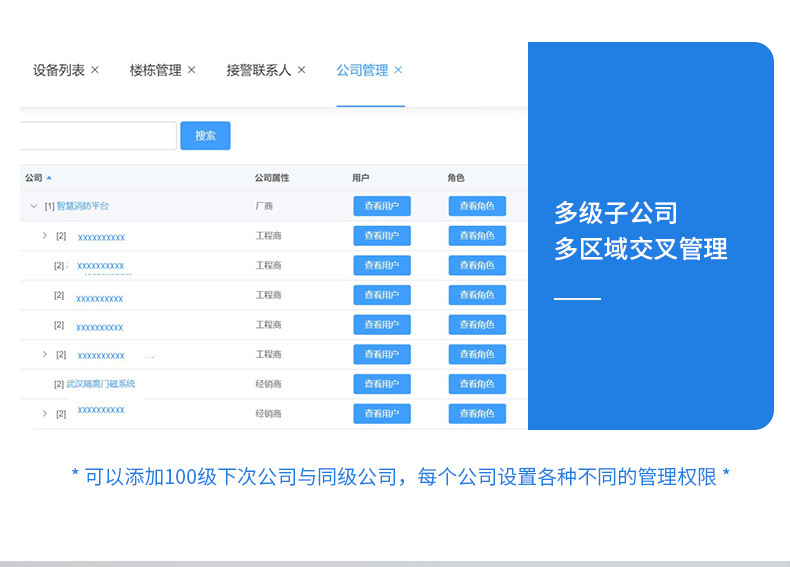
Task: Click 查看用户 in 武汉隔离门磁系统 row
Action: [381, 384]
